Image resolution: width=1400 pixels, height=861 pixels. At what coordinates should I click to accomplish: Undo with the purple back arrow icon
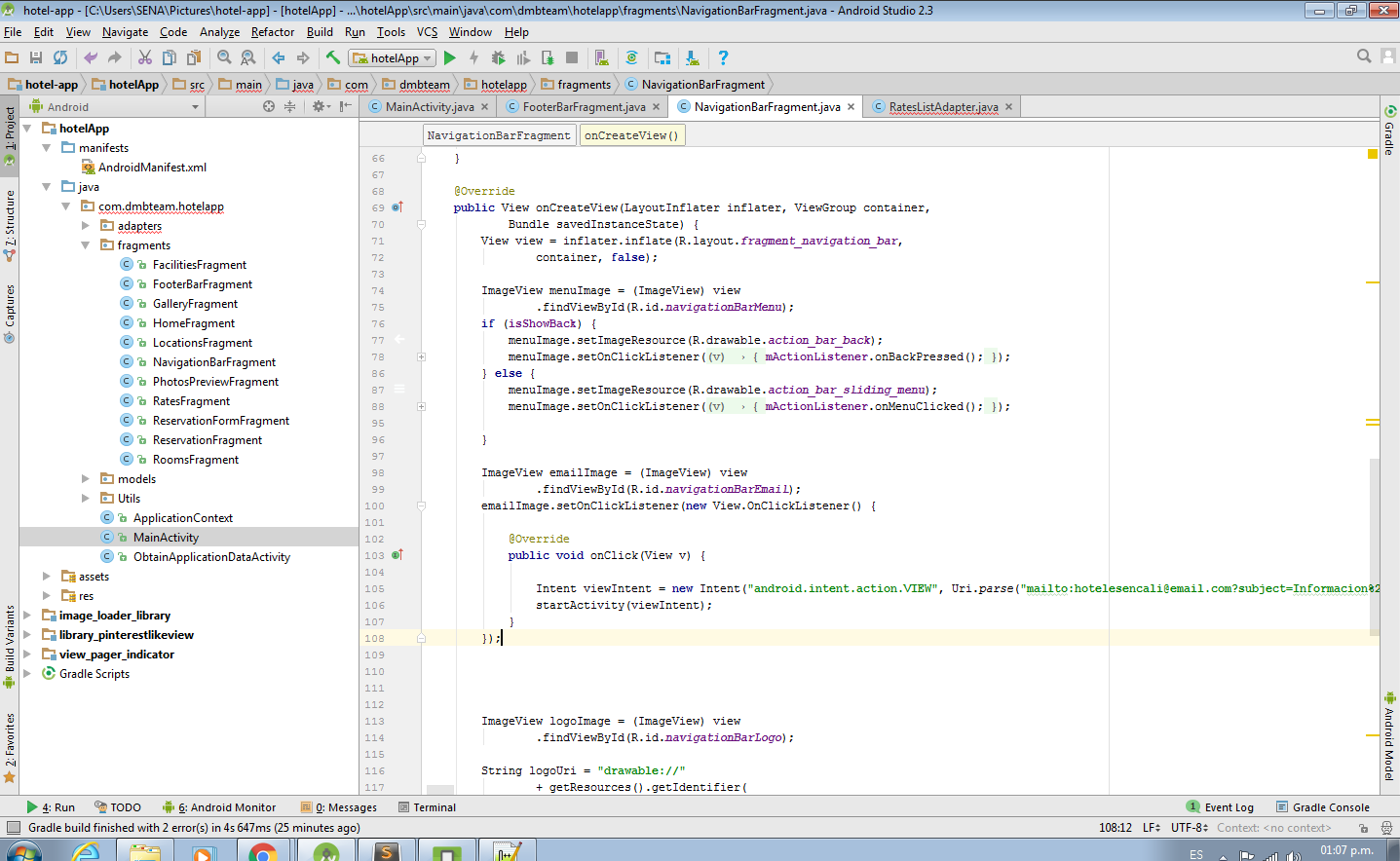tap(91, 57)
